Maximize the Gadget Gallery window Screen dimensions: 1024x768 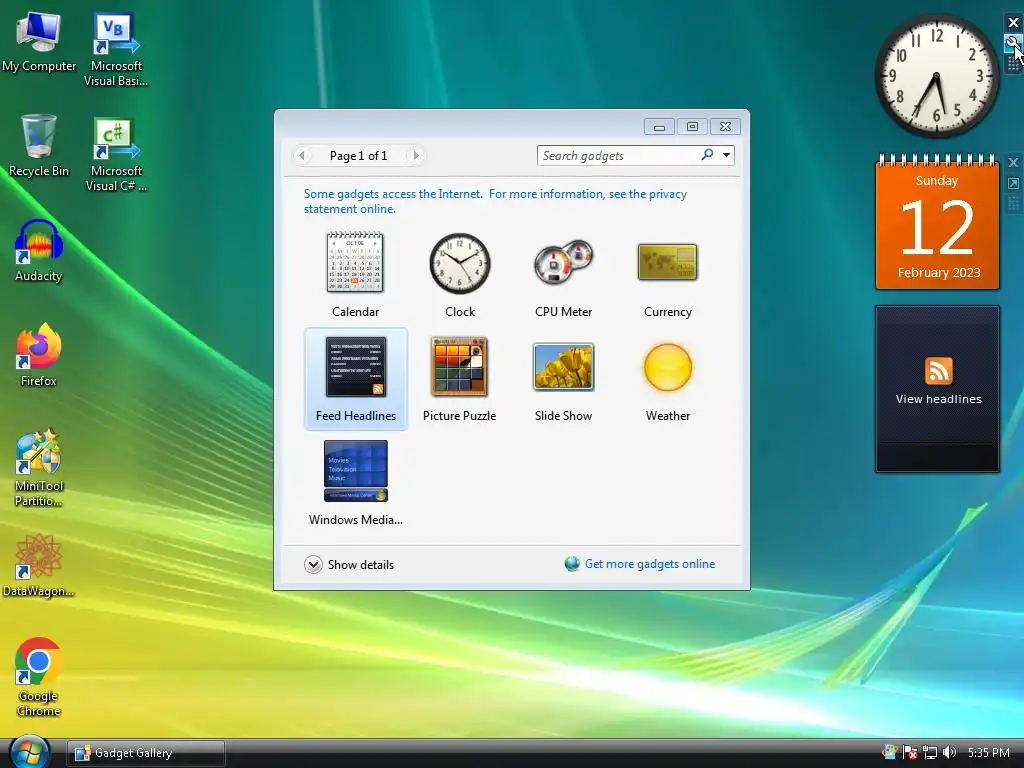[692, 127]
